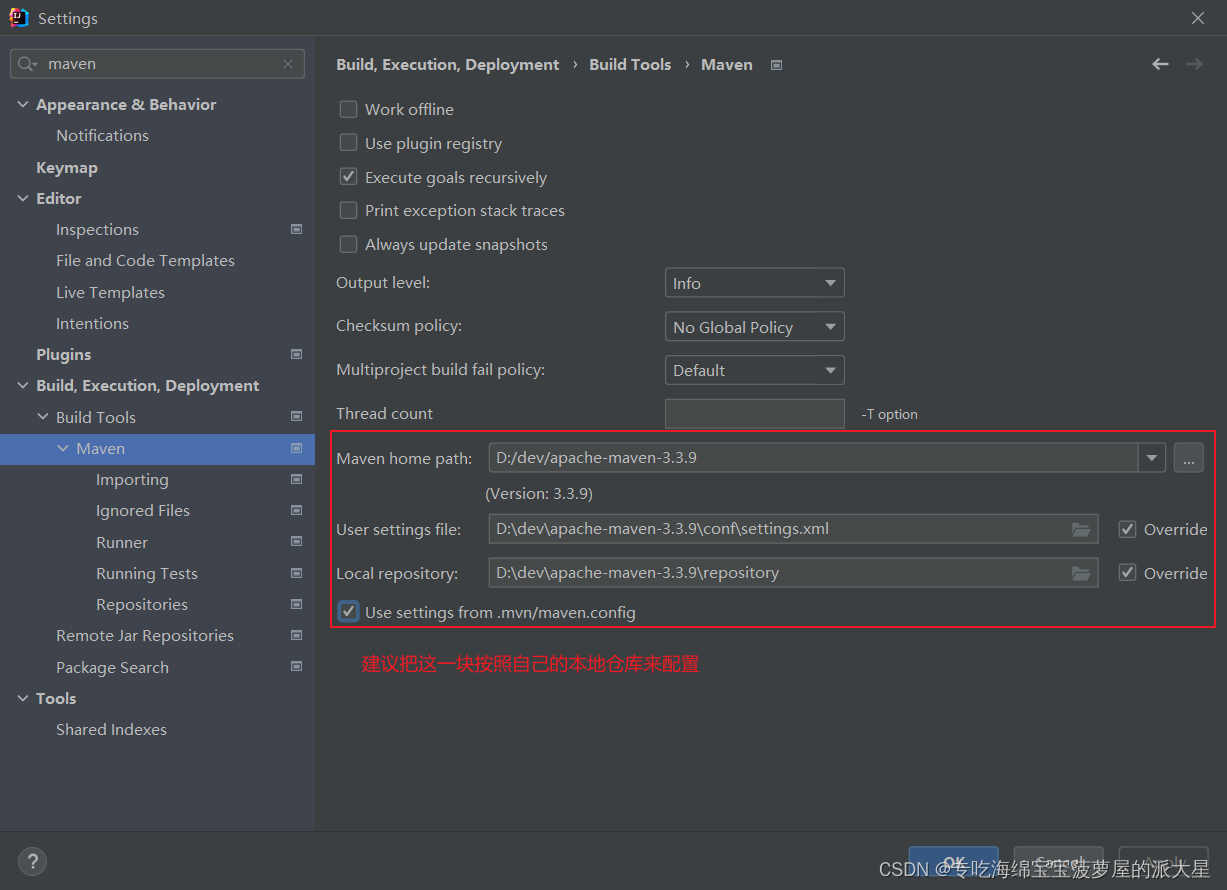Screen dimensions: 1227x890
Task: Click the Thread count input field
Action: coord(755,414)
